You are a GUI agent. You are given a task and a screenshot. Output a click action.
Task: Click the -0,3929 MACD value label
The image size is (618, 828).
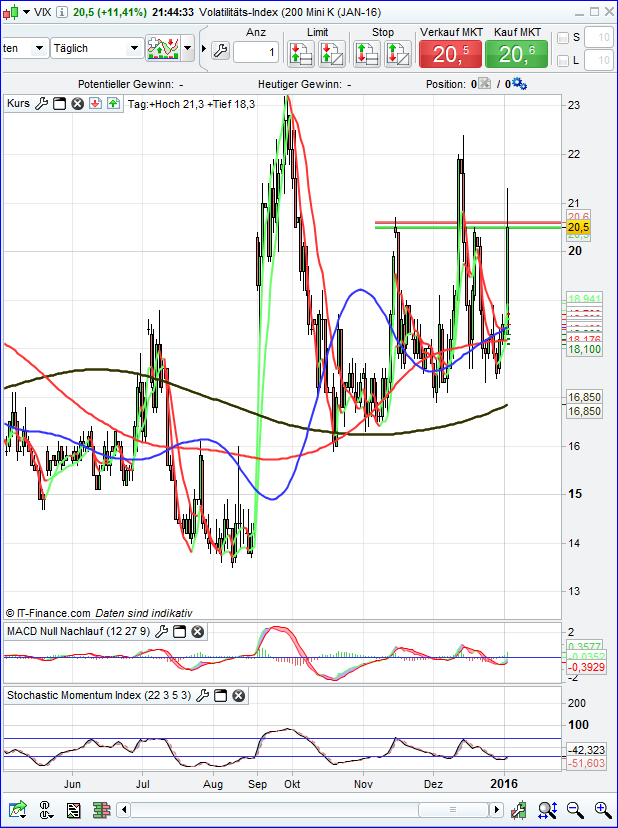585,667
